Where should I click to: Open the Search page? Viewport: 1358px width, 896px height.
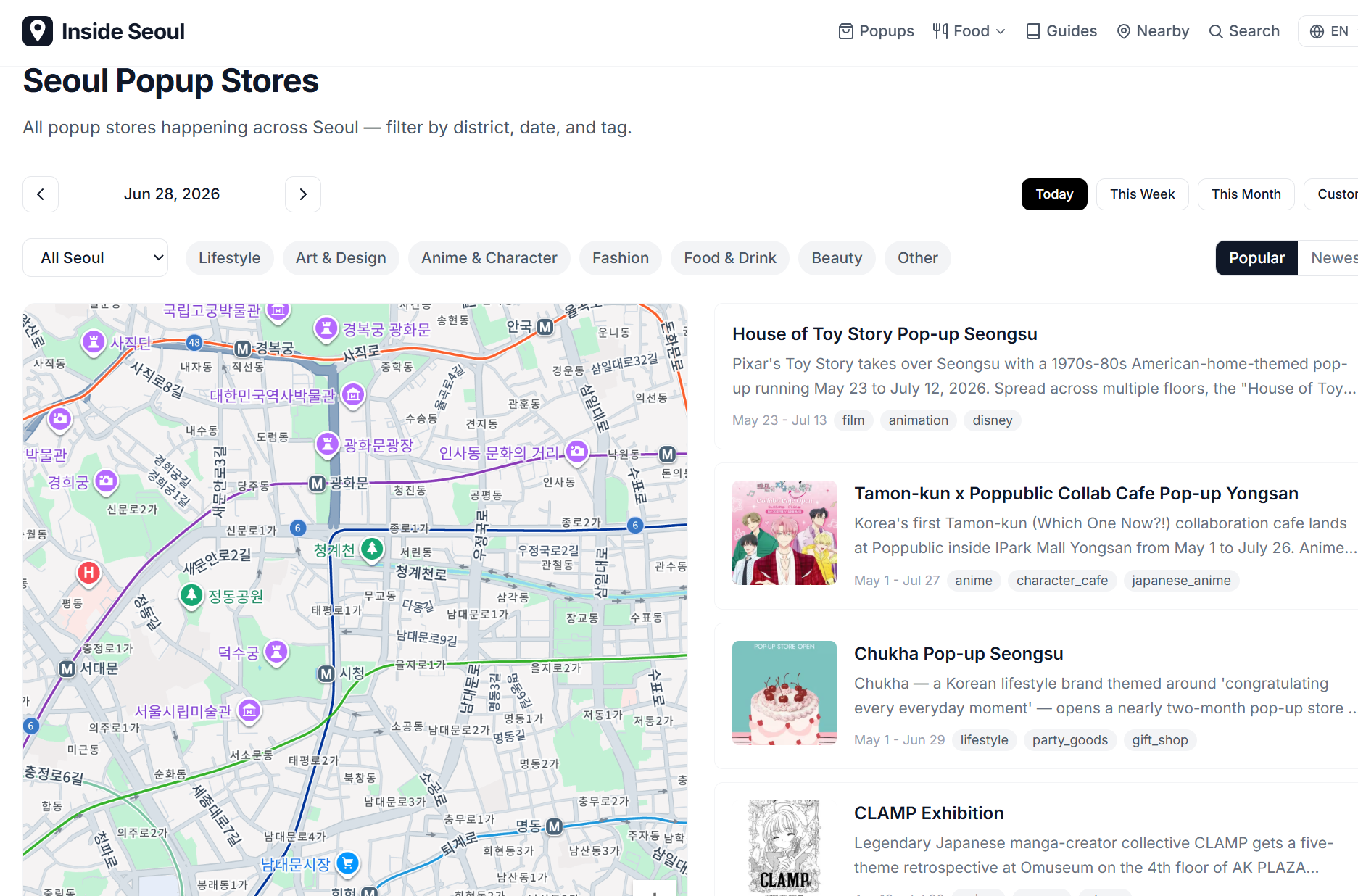1244,31
